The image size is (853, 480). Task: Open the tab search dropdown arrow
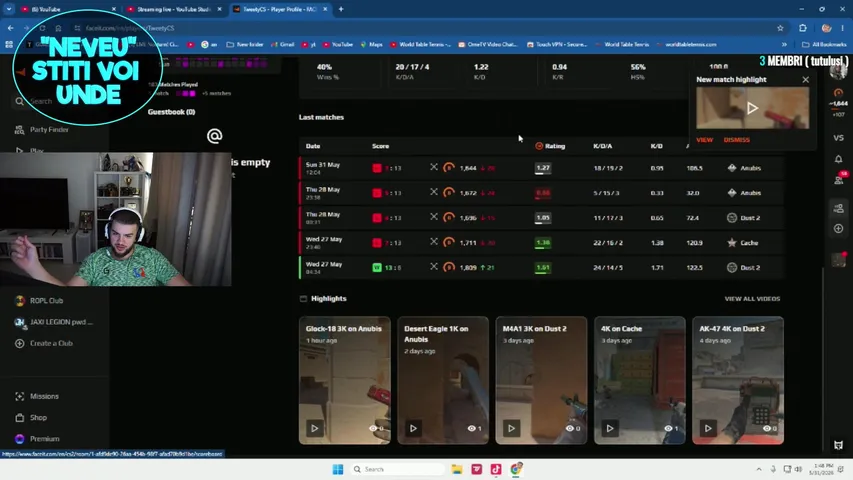(9, 9)
